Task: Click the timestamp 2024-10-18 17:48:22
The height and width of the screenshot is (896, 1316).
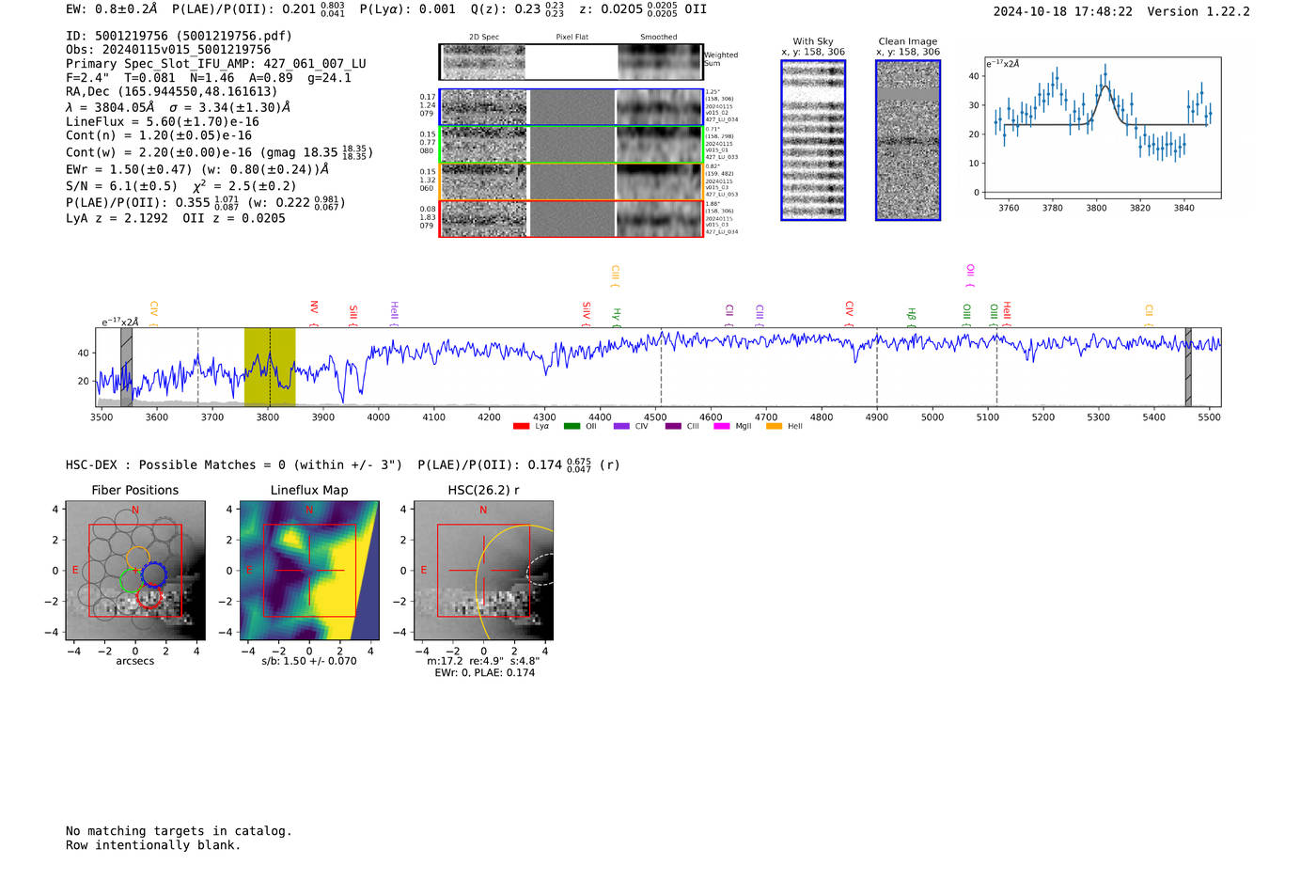Action: tap(1063, 11)
